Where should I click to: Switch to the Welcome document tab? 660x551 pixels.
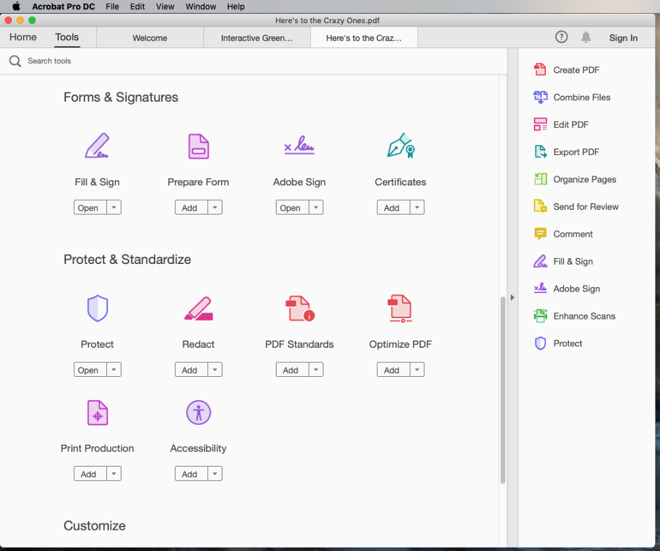click(150, 38)
